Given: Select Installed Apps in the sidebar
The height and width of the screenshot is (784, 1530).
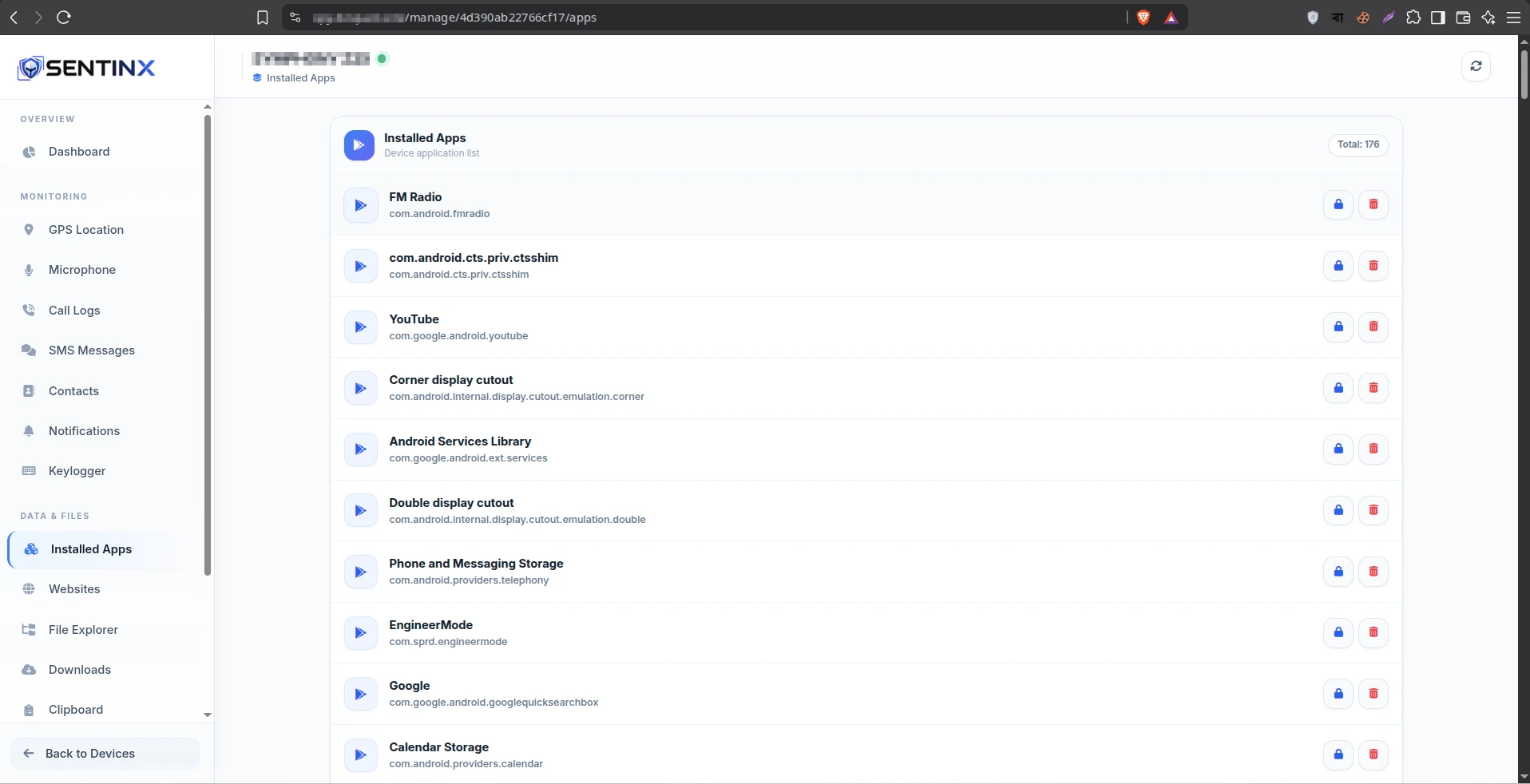Looking at the screenshot, I should tap(100, 549).
